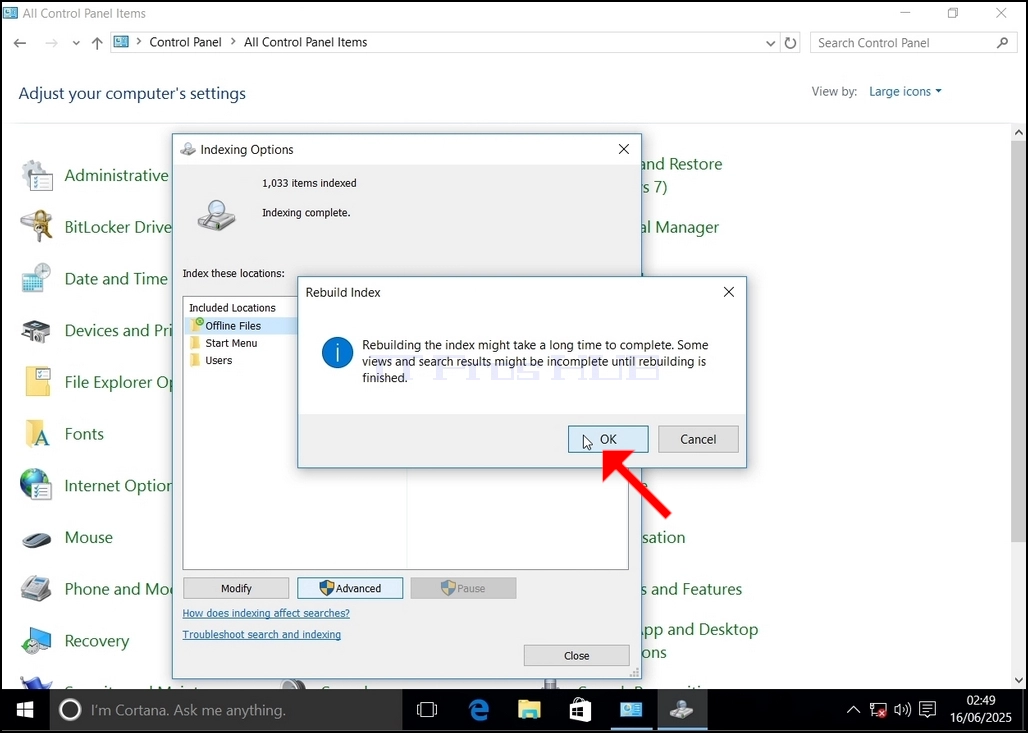Image resolution: width=1028 pixels, height=733 pixels.
Task: Select Start Menu in included locations
Action: [x=231, y=343]
